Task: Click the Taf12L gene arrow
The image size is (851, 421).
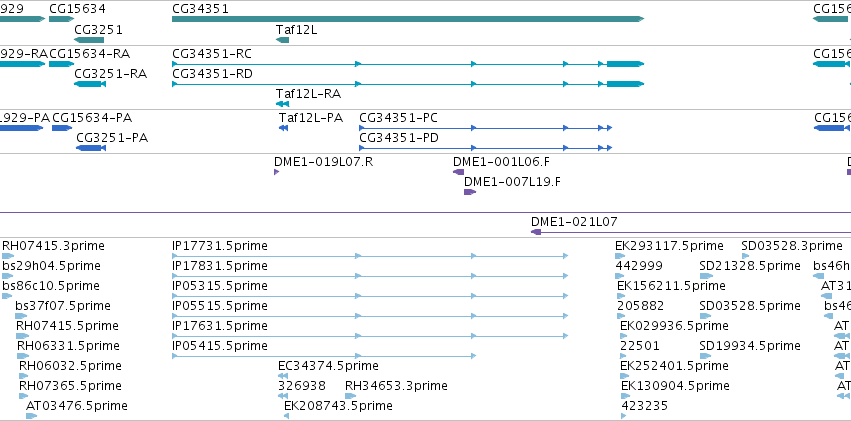Action: [282, 40]
